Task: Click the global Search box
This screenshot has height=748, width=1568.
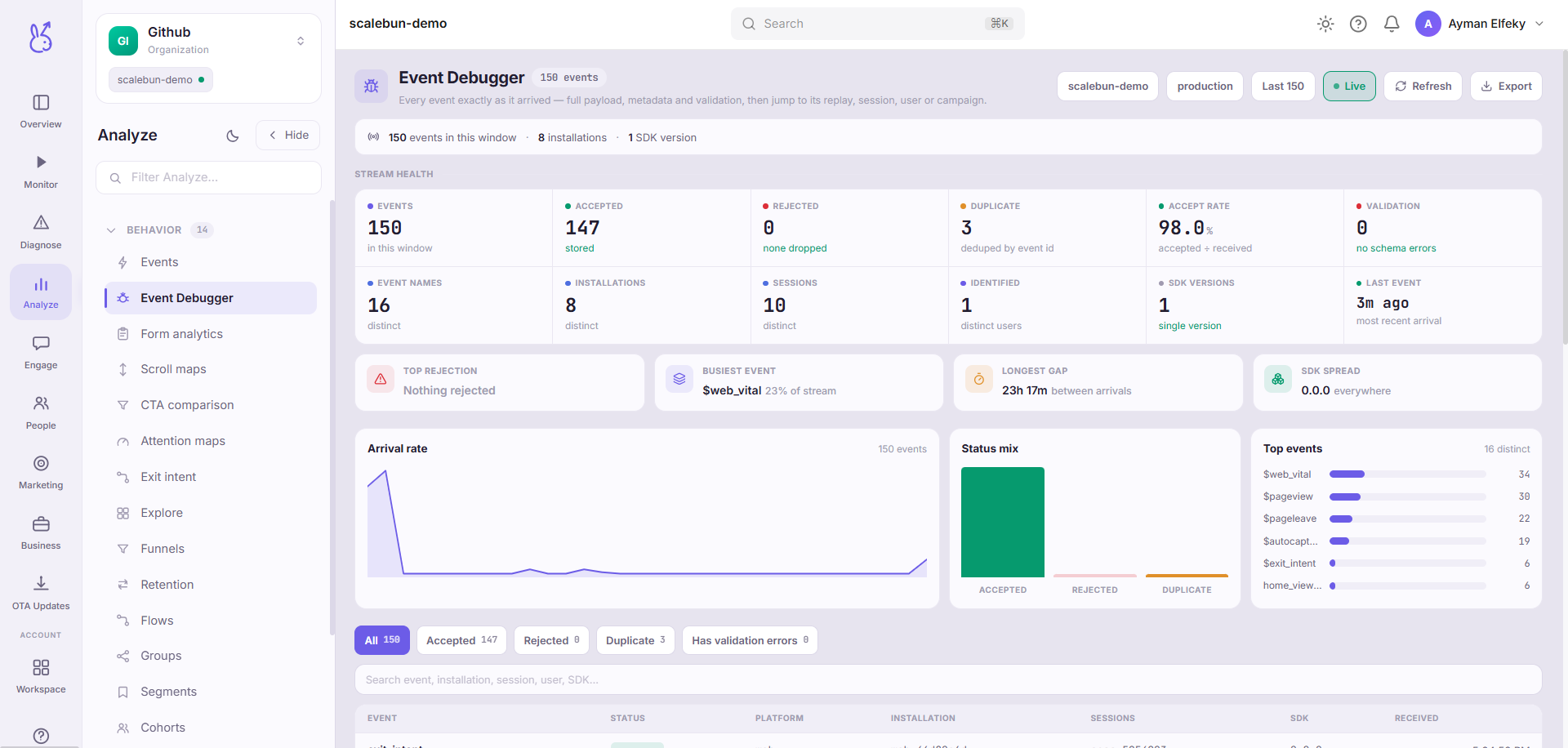Action: click(x=877, y=24)
